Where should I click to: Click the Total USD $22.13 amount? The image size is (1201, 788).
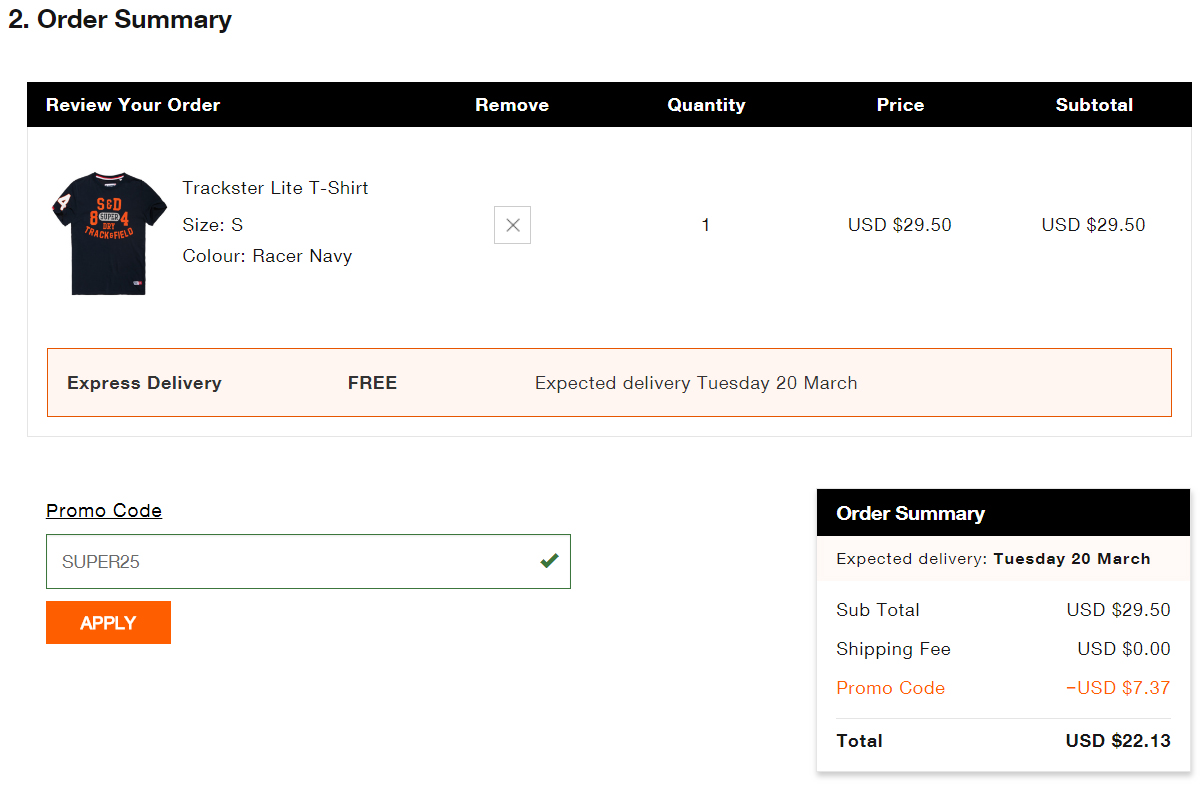[x=1117, y=741]
